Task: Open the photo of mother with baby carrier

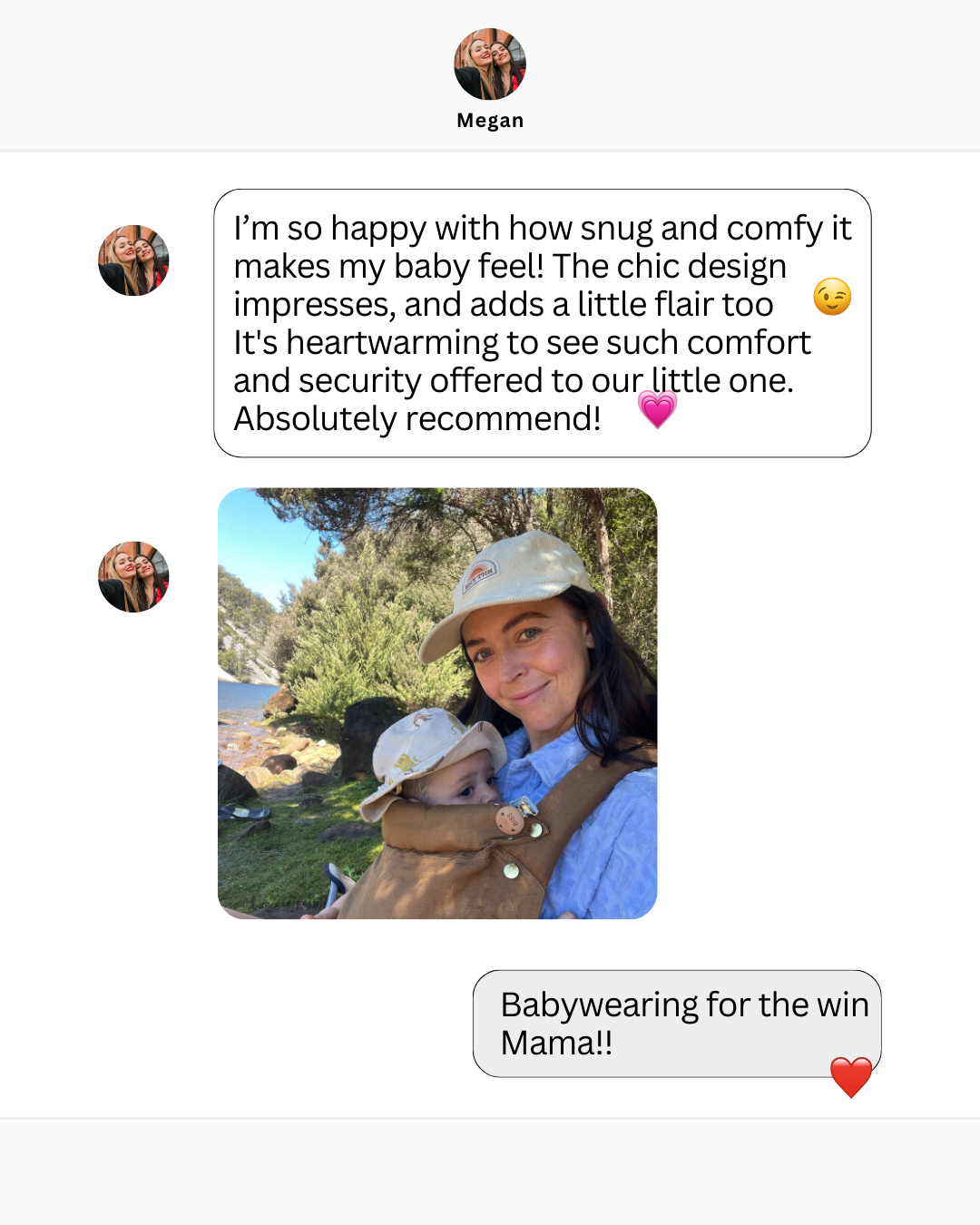Action: (437, 703)
